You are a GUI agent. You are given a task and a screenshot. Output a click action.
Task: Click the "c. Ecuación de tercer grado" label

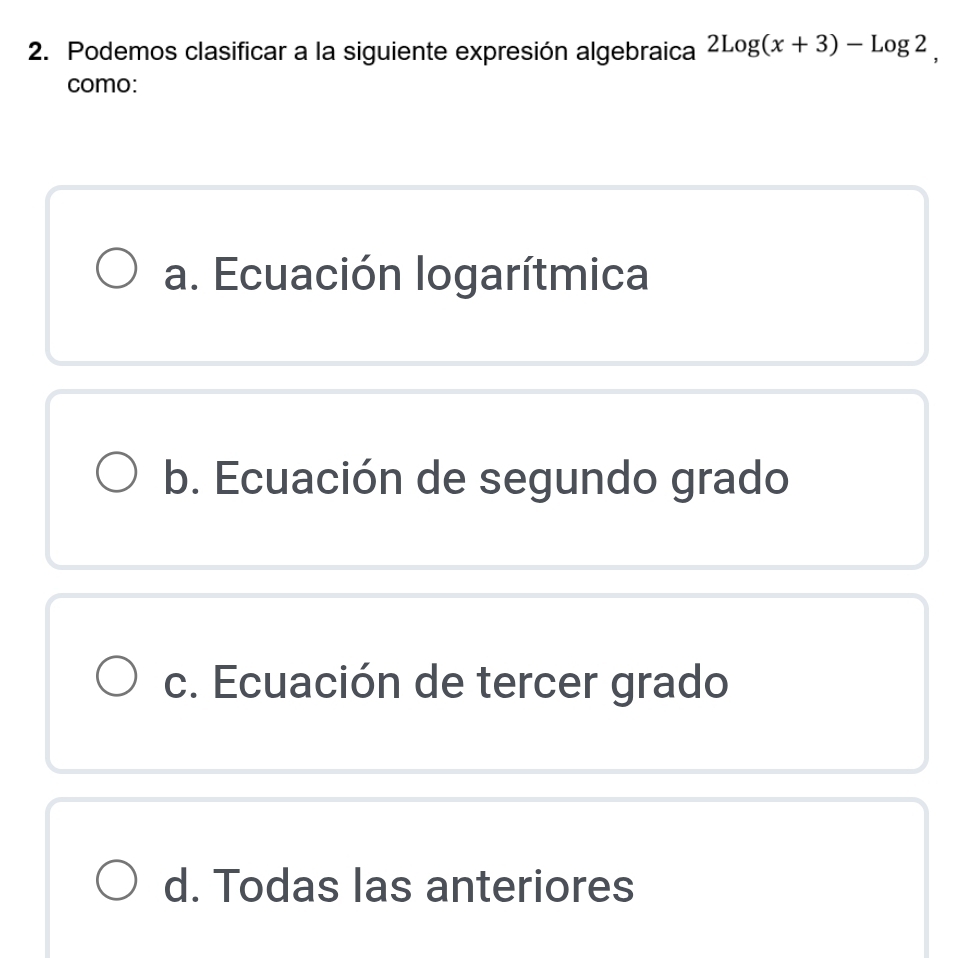pyautogui.click(x=446, y=682)
